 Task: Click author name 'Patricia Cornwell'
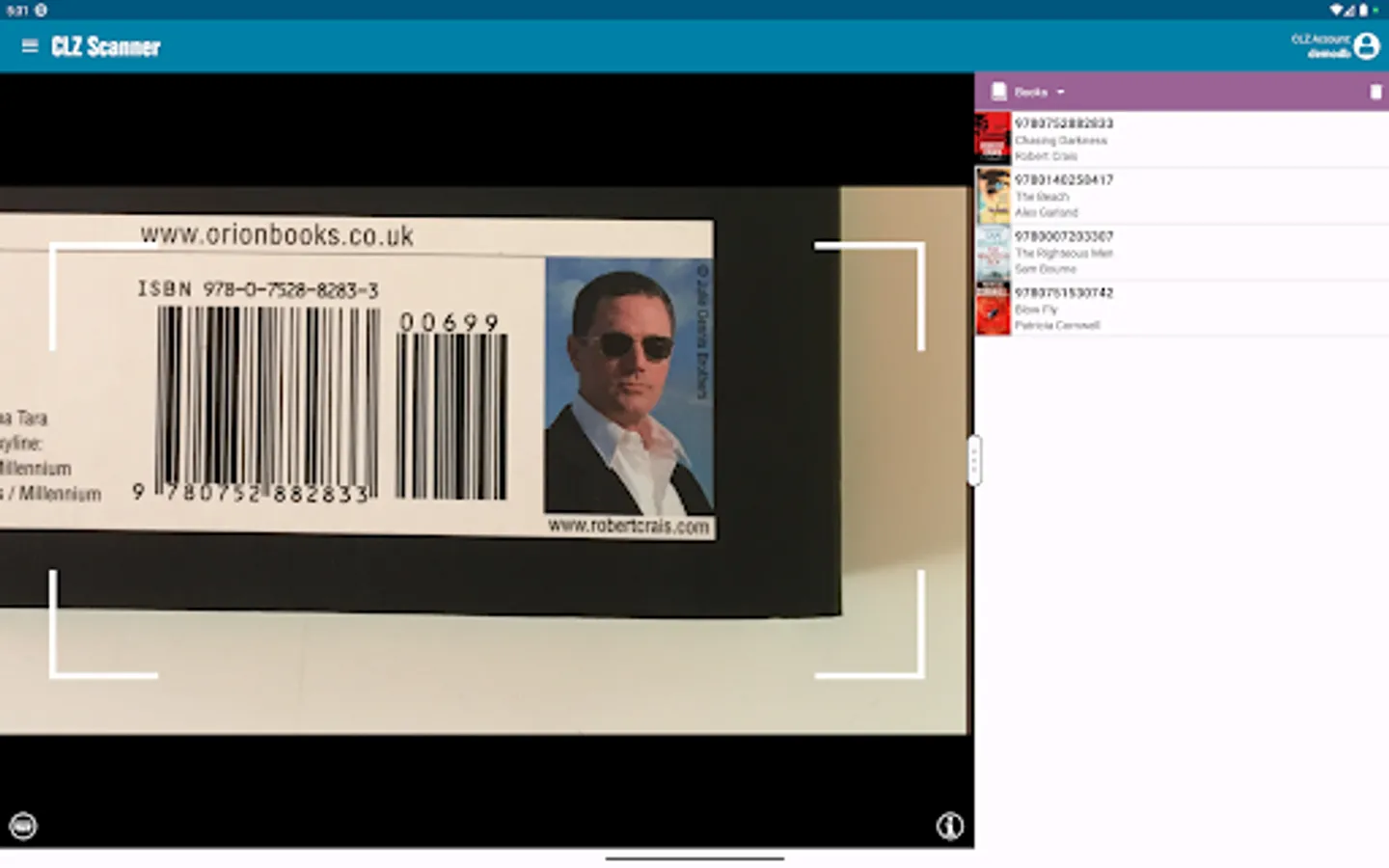click(x=1057, y=326)
